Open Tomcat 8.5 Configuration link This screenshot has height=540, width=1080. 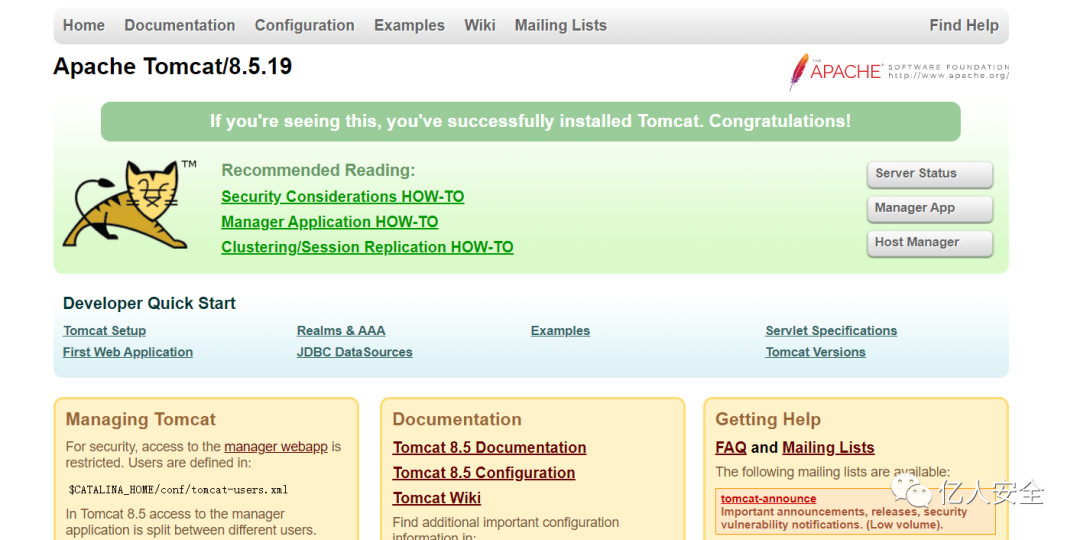click(x=484, y=473)
